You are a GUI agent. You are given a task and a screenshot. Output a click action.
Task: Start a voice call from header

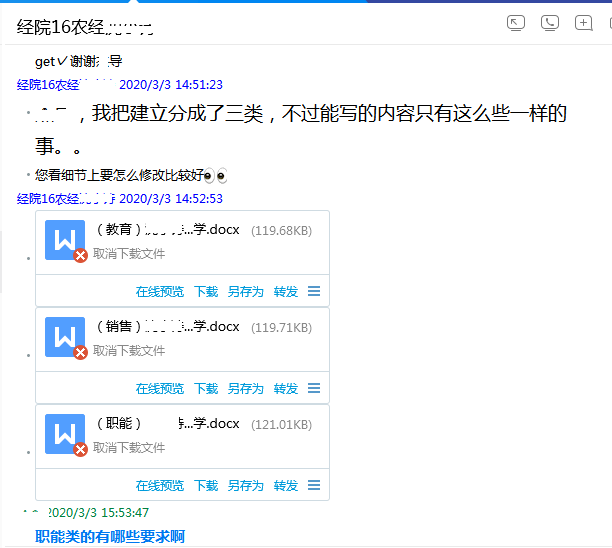pyautogui.click(x=550, y=23)
